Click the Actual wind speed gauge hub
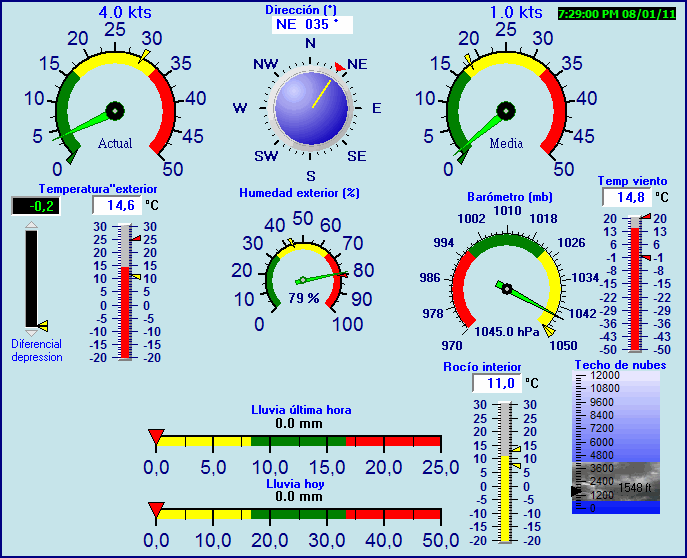The width and height of the screenshot is (687, 558). pos(115,109)
